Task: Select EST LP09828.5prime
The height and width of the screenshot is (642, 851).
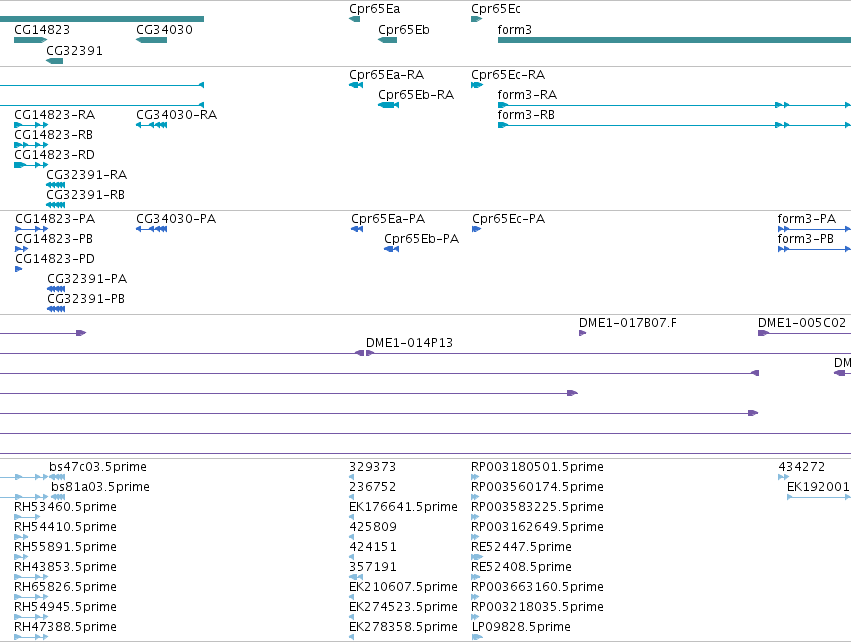Action: click(521, 627)
